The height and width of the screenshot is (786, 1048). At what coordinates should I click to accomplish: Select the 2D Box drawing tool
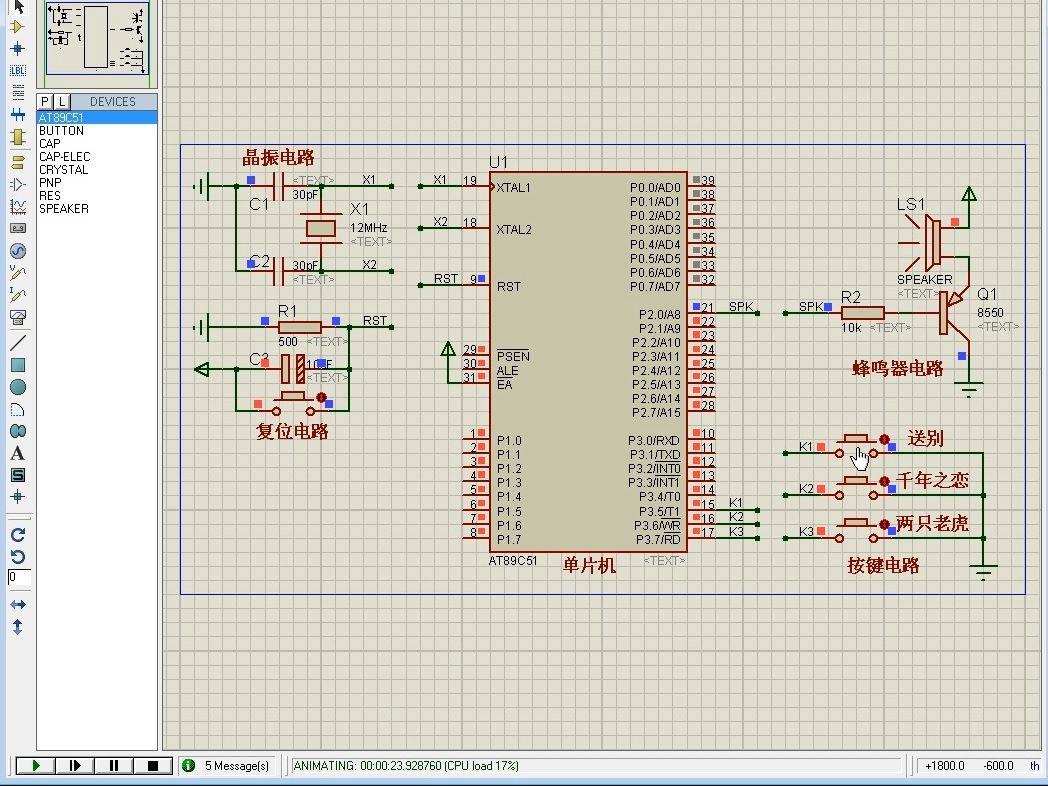tap(17, 365)
